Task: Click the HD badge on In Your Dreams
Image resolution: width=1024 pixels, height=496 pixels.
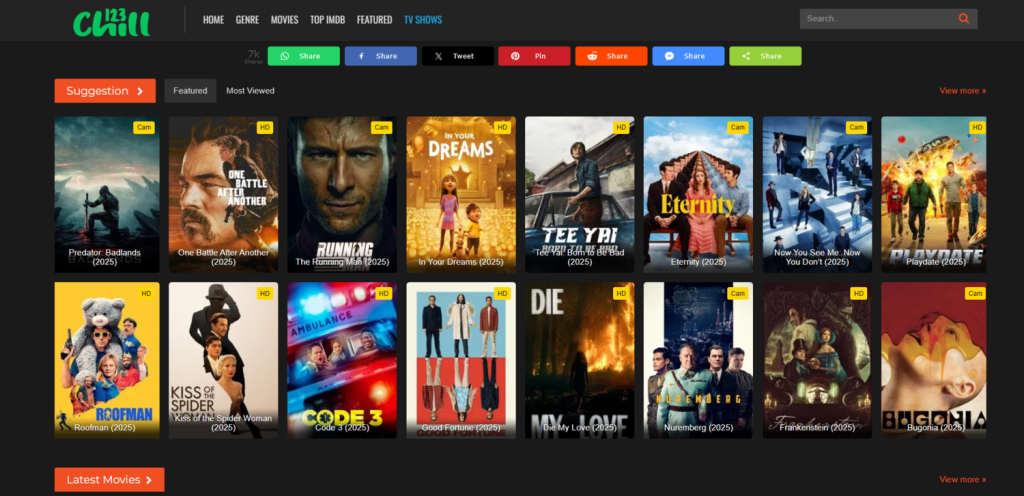Action: click(502, 127)
